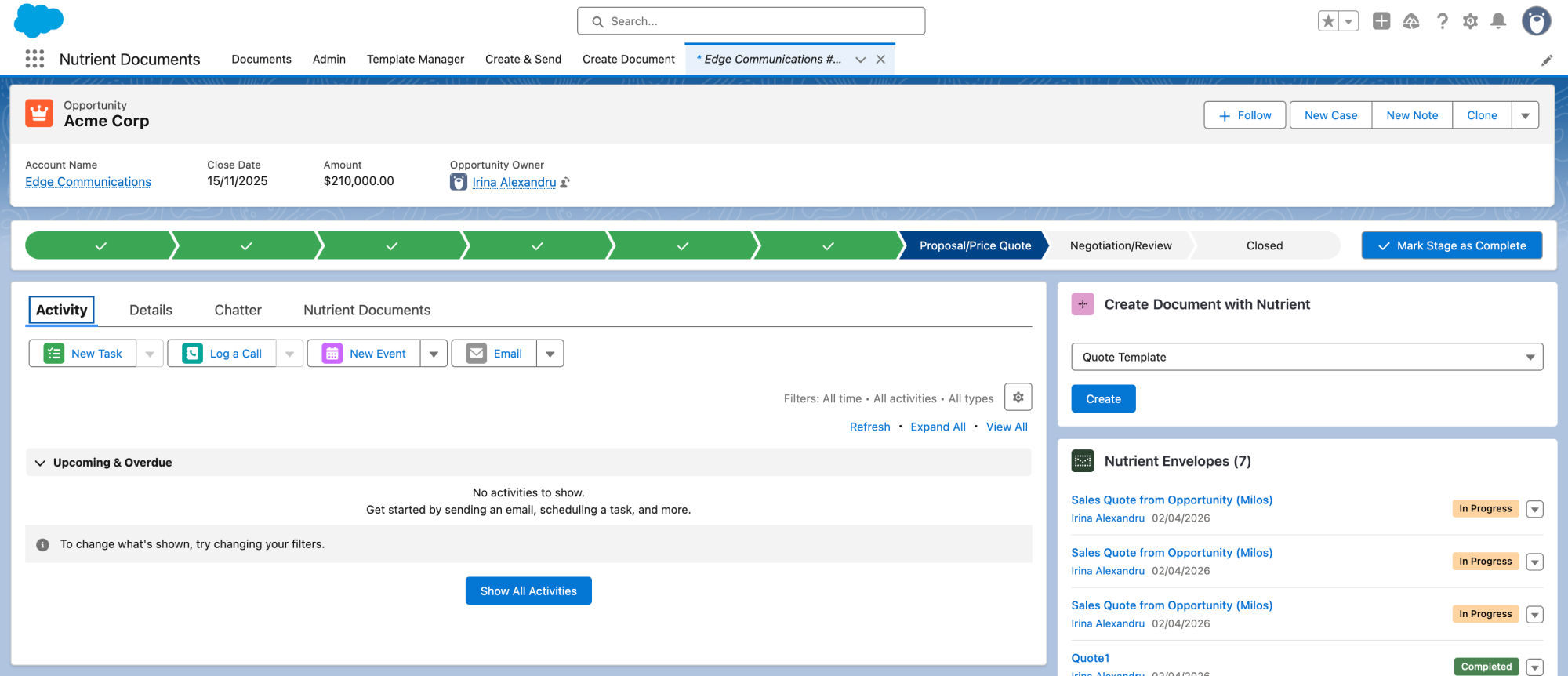Image resolution: width=1568 pixels, height=676 pixels.
Task: Click New Case button
Action: click(x=1330, y=115)
